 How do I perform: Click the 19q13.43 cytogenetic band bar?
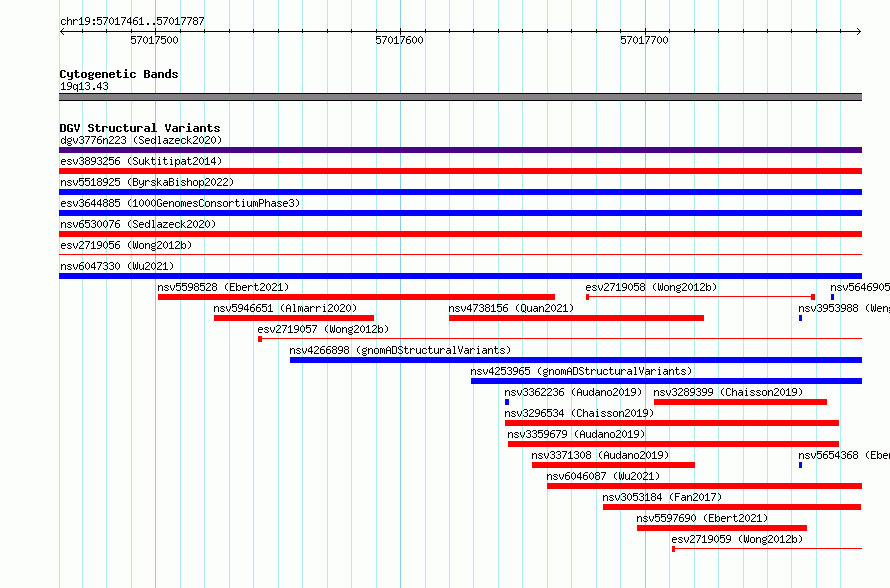click(460, 97)
